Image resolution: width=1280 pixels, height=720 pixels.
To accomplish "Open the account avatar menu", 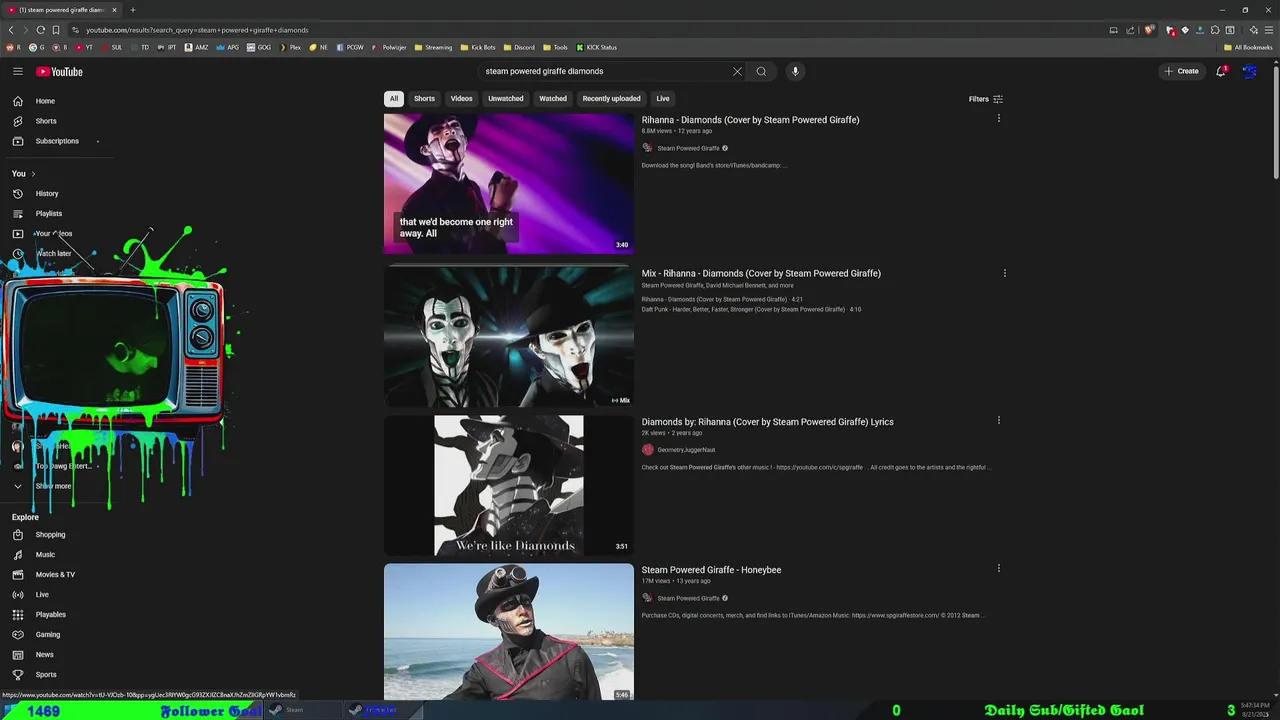I will (x=1249, y=71).
